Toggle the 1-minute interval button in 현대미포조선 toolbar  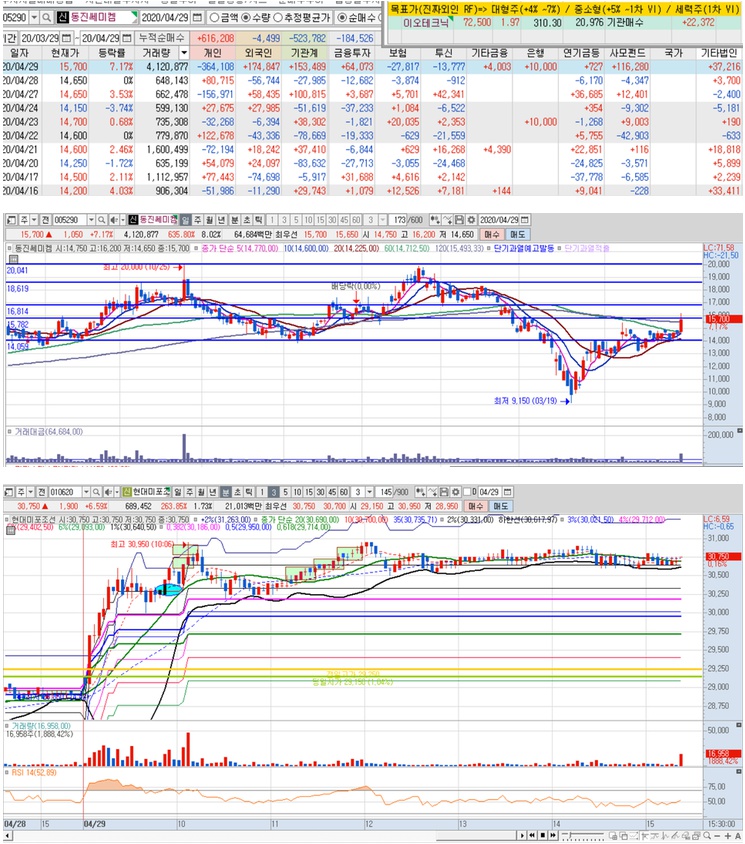click(262, 492)
